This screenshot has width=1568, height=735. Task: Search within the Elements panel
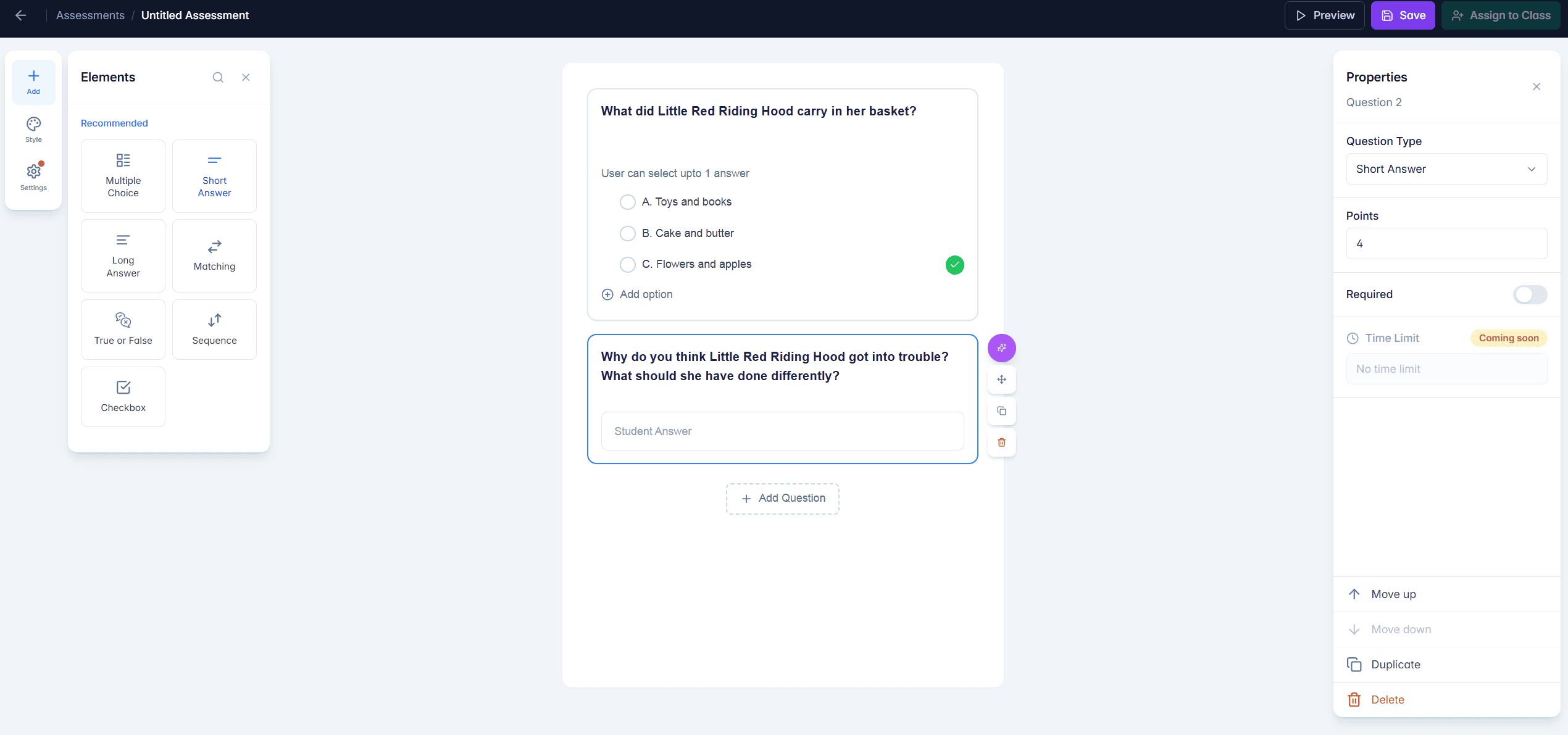pos(217,77)
